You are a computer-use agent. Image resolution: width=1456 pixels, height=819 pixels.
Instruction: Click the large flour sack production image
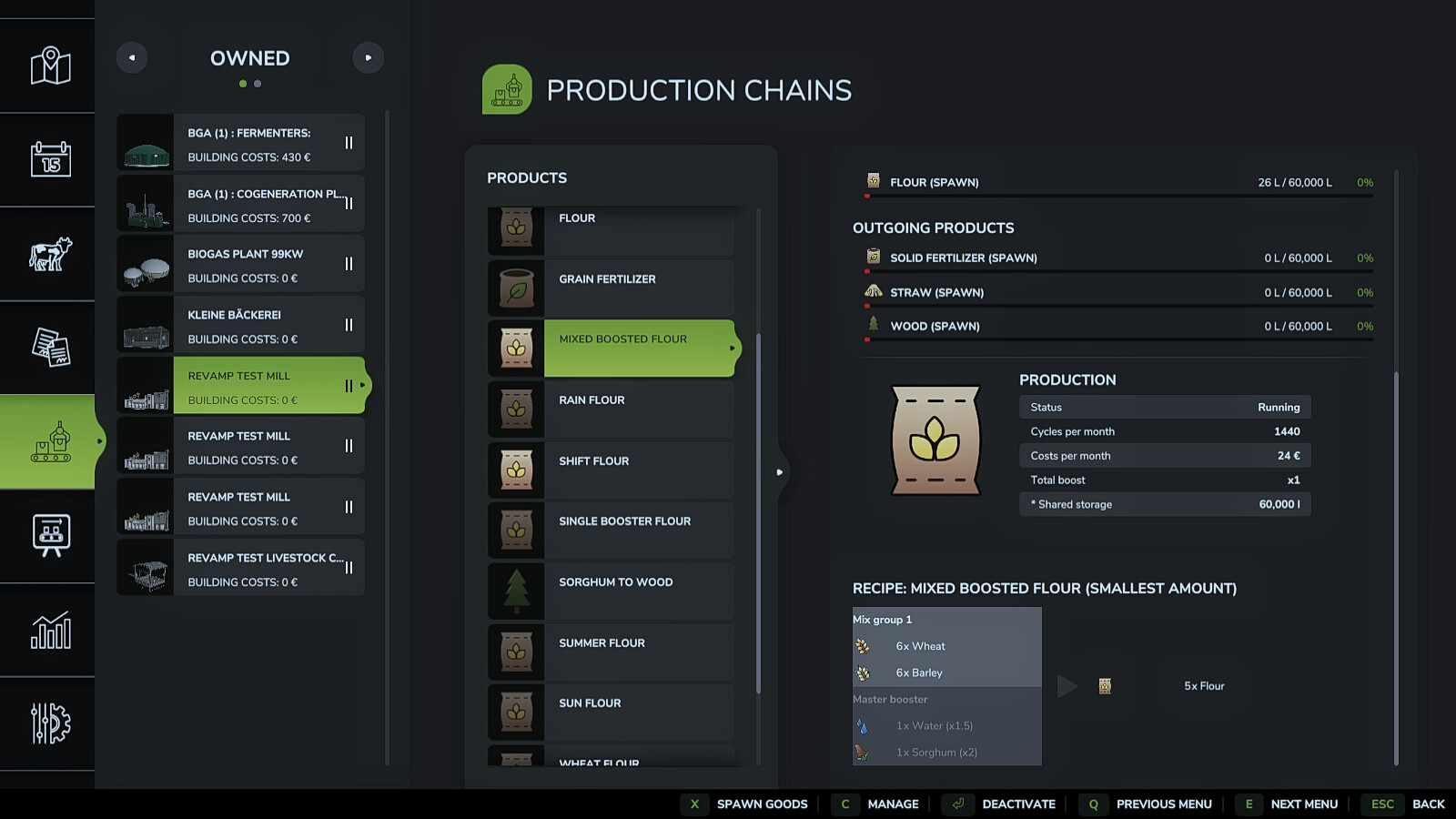(935, 440)
